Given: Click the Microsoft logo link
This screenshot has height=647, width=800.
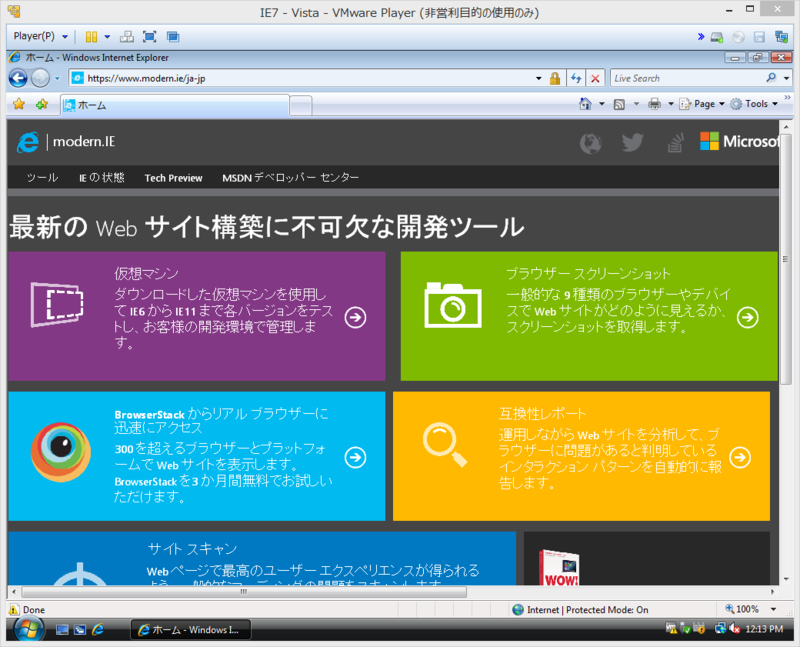Looking at the screenshot, I should (739, 141).
